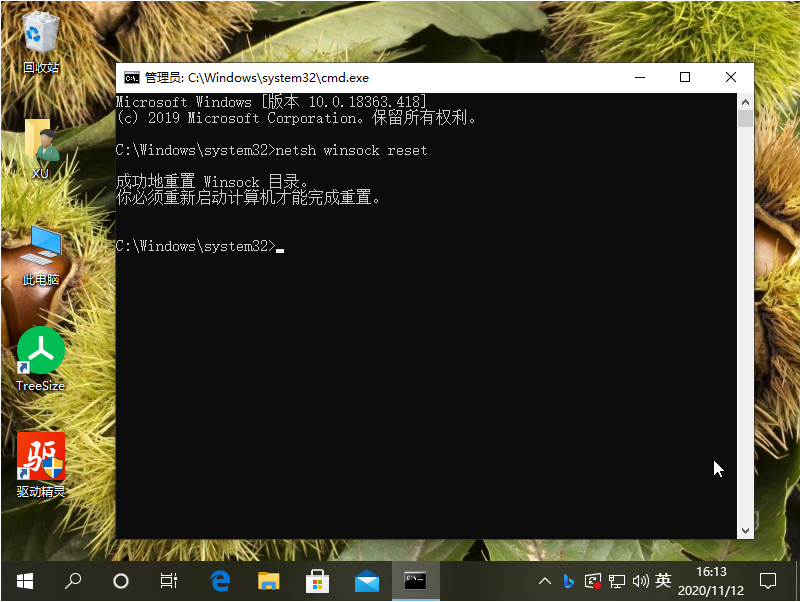Open the Mail app from the taskbar

click(366, 580)
